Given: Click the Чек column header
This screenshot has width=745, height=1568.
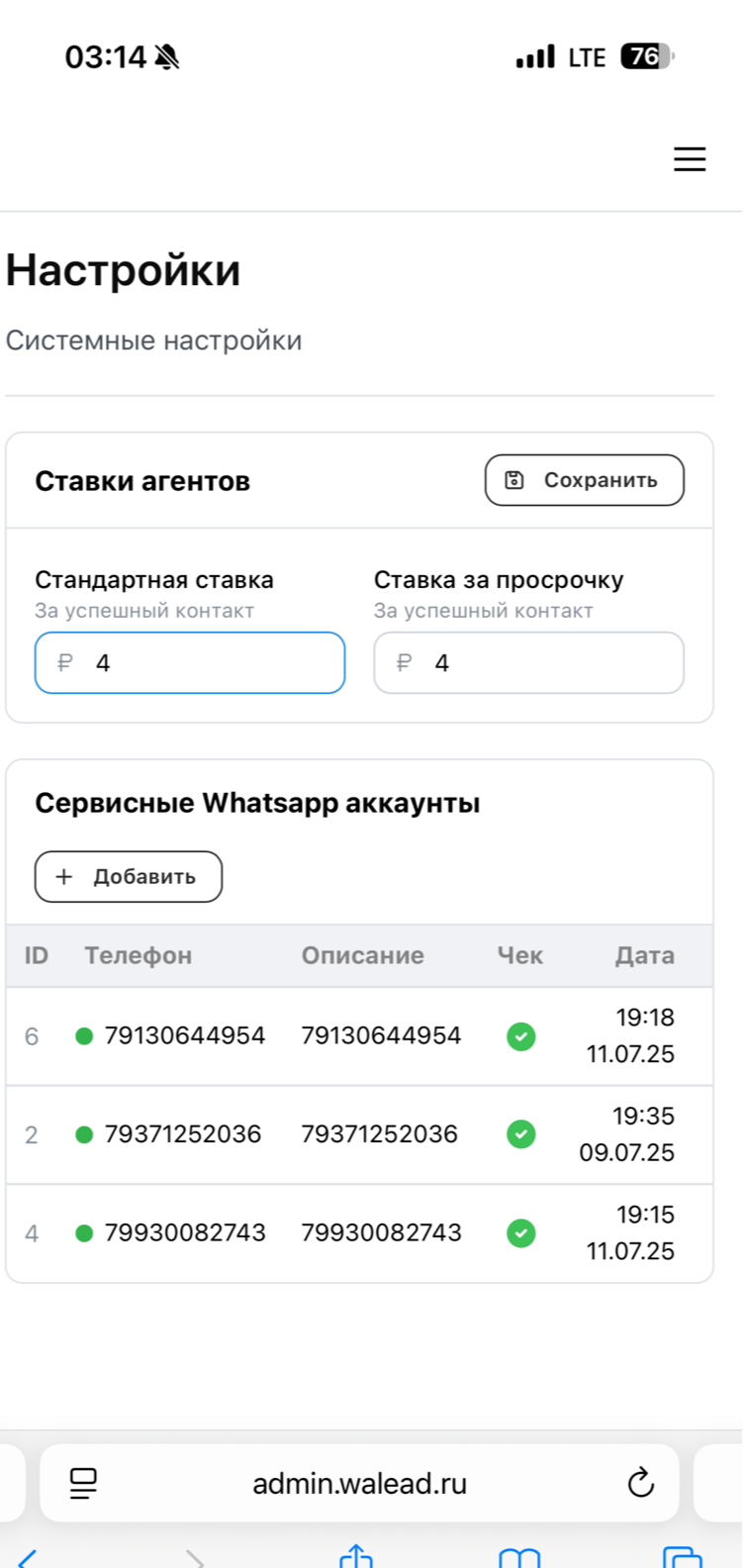Looking at the screenshot, I should pos(520,956).
